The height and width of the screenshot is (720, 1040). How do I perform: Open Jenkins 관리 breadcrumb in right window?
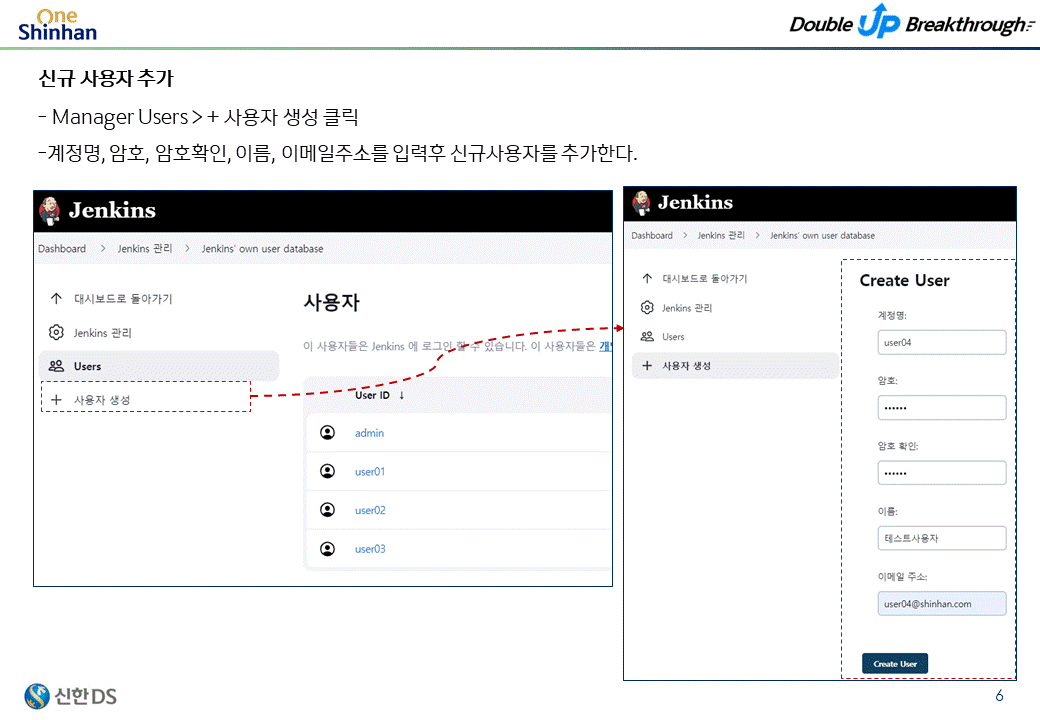[721, 235]
